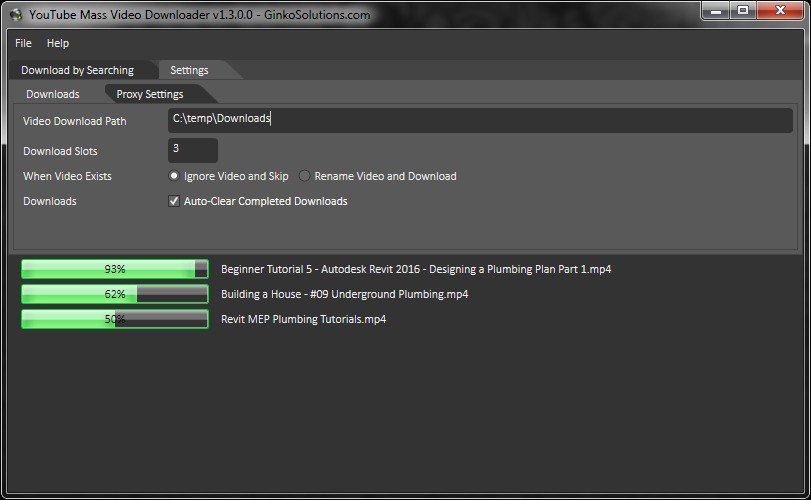Select the Settings tab
811x500 pixels.
tap(189, 70)
